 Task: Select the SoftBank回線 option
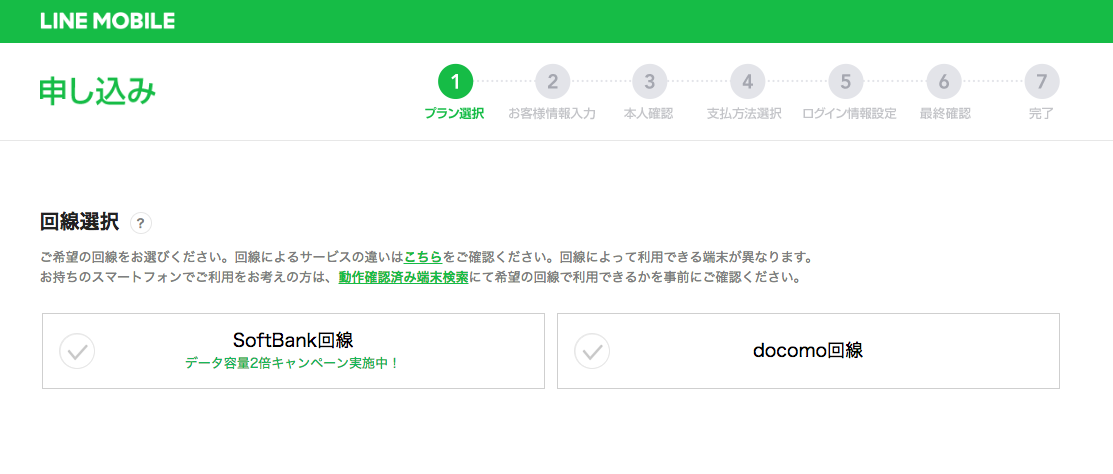click(293, 351)
